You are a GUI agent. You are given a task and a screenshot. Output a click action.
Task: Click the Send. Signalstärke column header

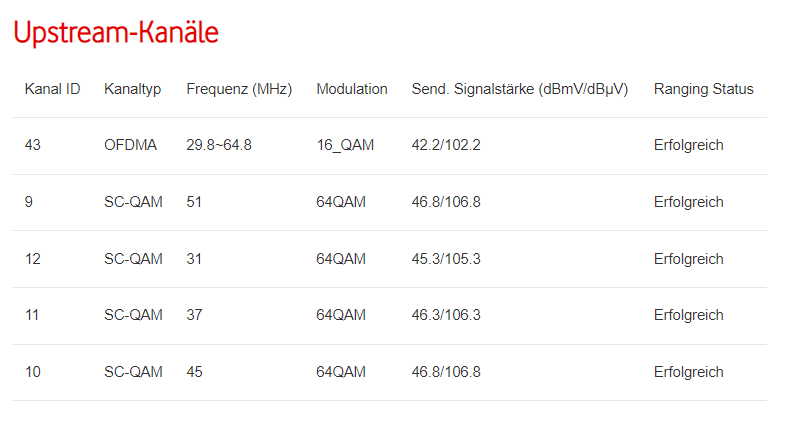519,89
